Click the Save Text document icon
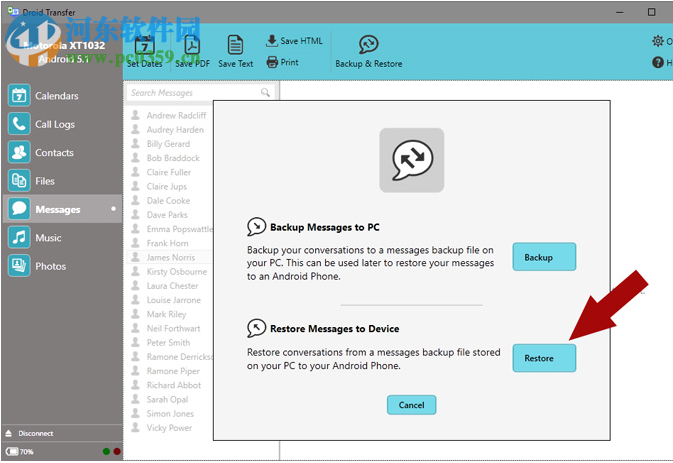Screen dimensions: 673x463 pyautogui.click(x=235, y=45)
